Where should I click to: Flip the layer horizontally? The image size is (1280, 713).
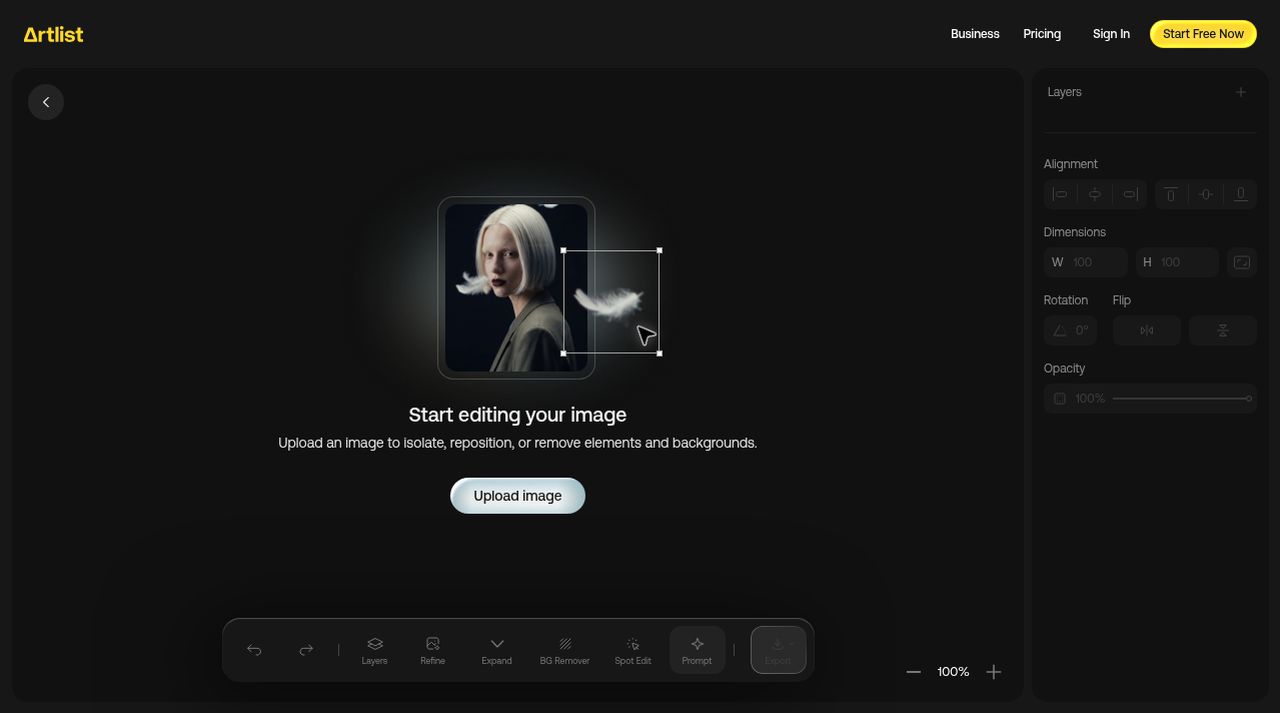tap(1147, 330)
